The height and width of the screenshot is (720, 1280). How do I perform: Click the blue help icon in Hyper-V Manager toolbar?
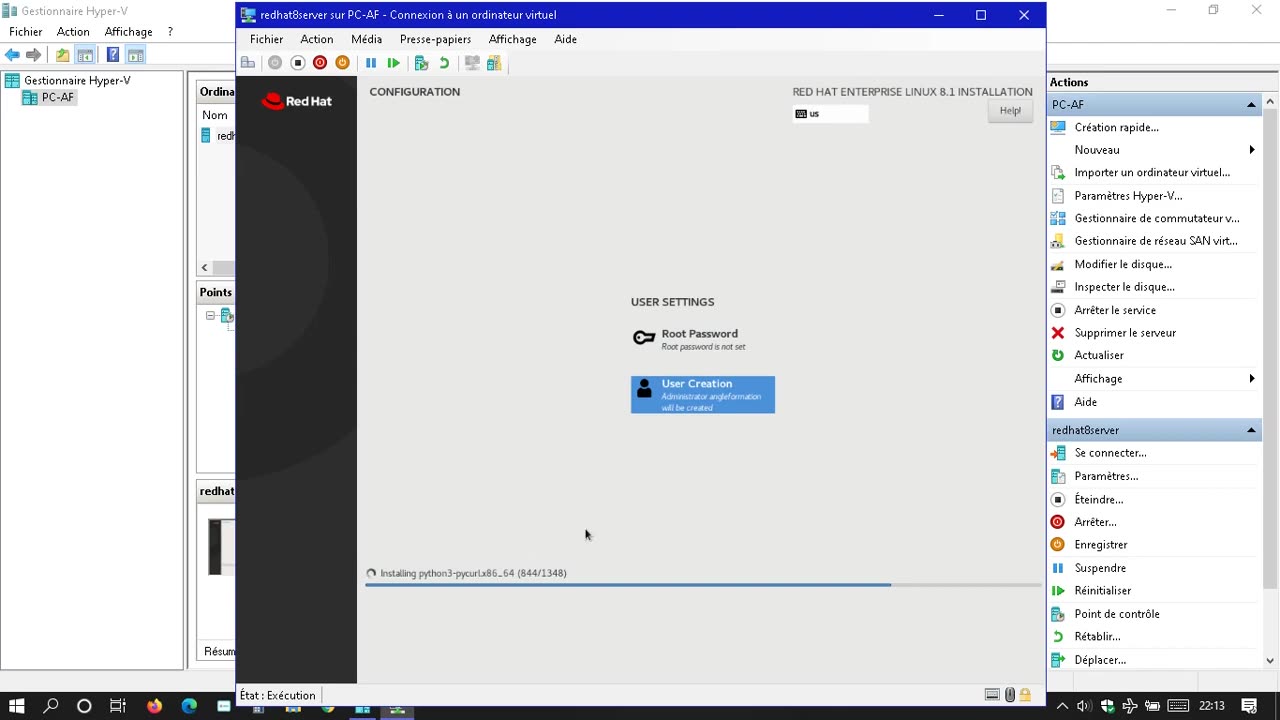[x=113, y=55]
